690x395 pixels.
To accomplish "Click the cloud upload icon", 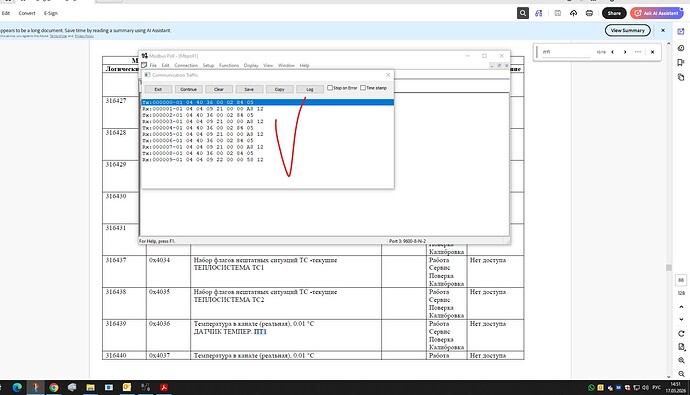I will click(x=573, y=13).
